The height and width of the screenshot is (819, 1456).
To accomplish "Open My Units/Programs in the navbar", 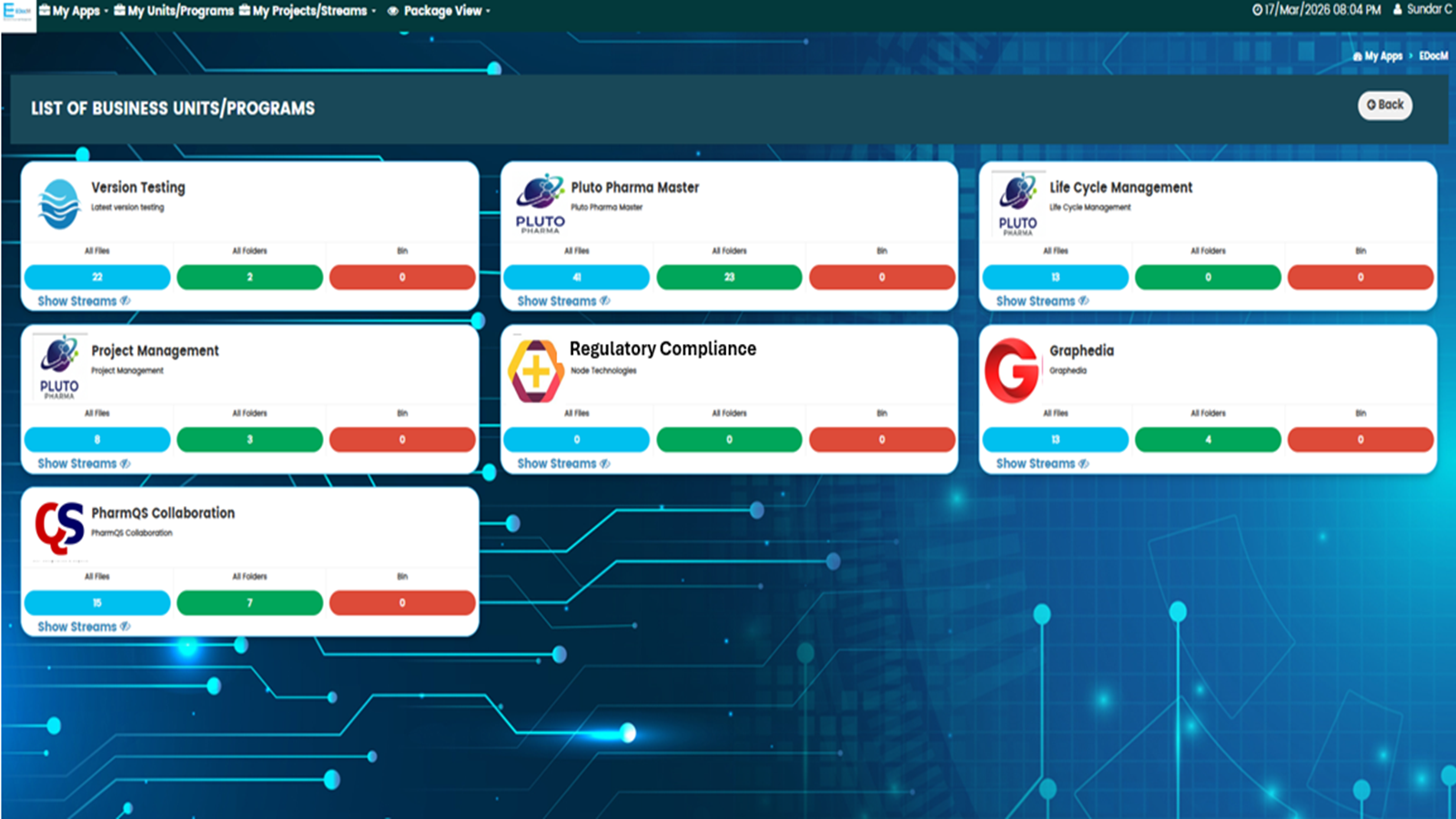I will pos(174,11).
